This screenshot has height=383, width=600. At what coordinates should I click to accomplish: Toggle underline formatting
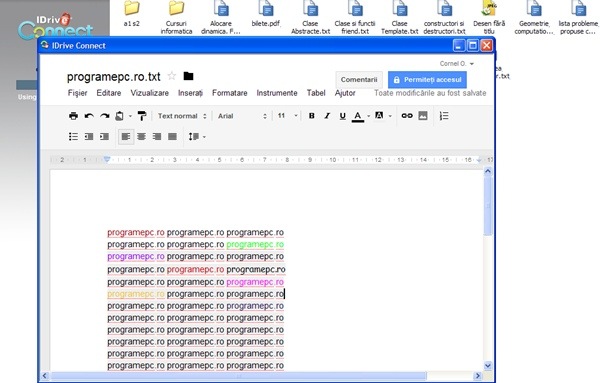[342, 116]
